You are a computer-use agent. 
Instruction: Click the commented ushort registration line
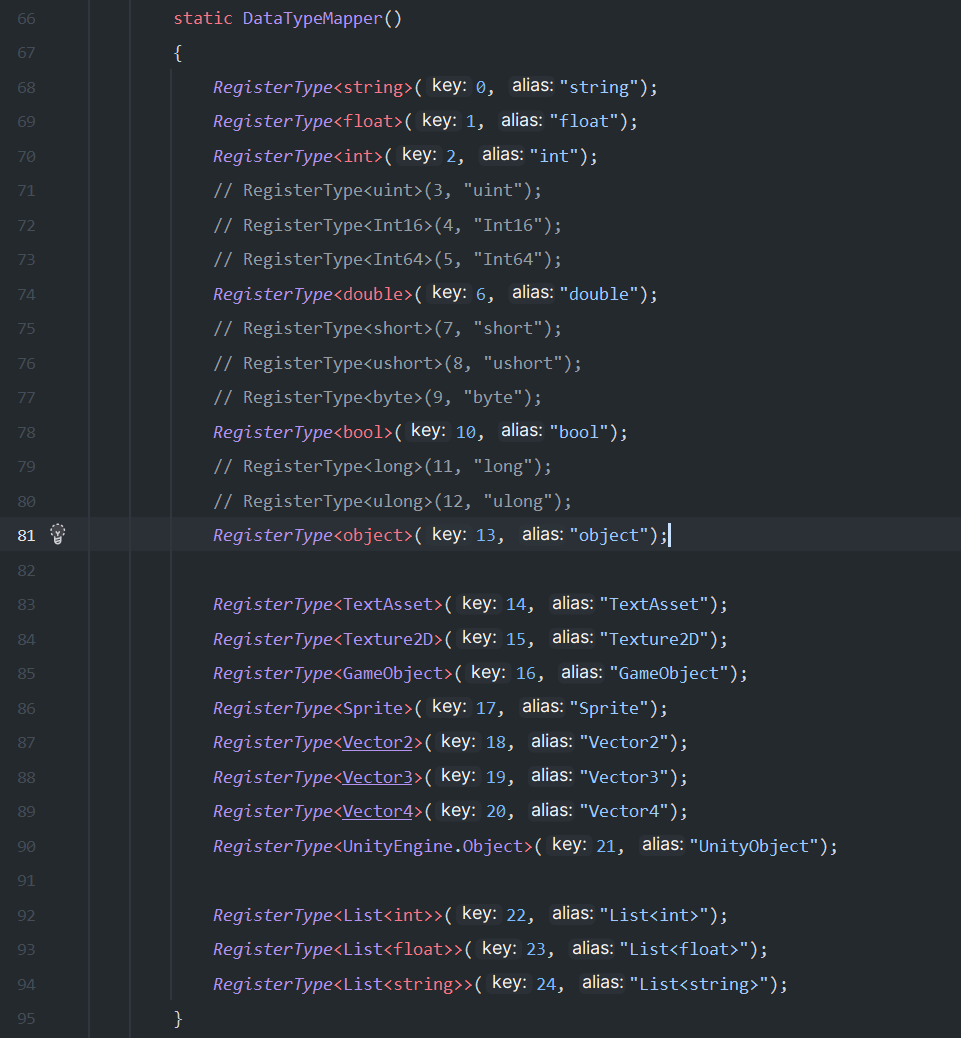(x=397, y=363)
